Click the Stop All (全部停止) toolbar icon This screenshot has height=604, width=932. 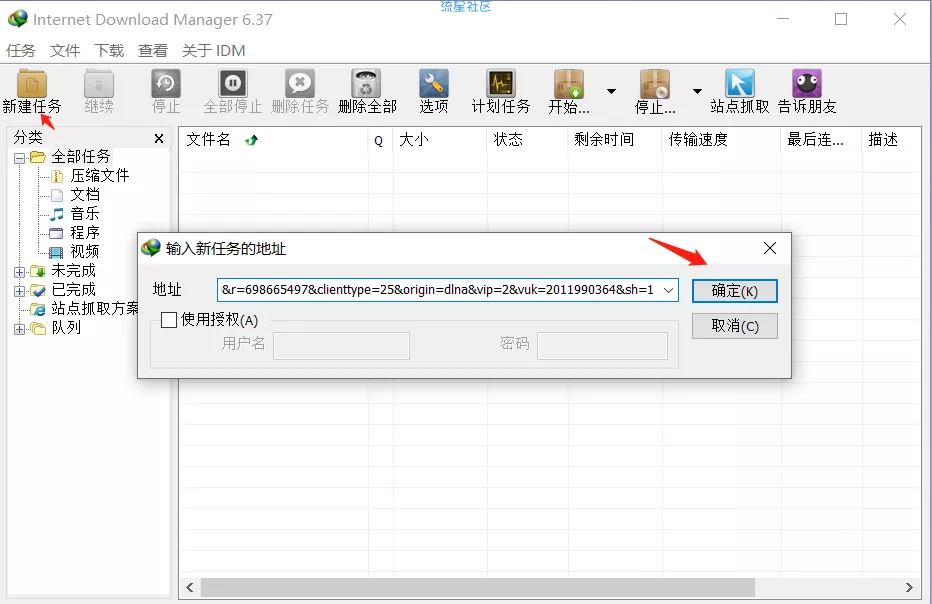coord(232,84)
